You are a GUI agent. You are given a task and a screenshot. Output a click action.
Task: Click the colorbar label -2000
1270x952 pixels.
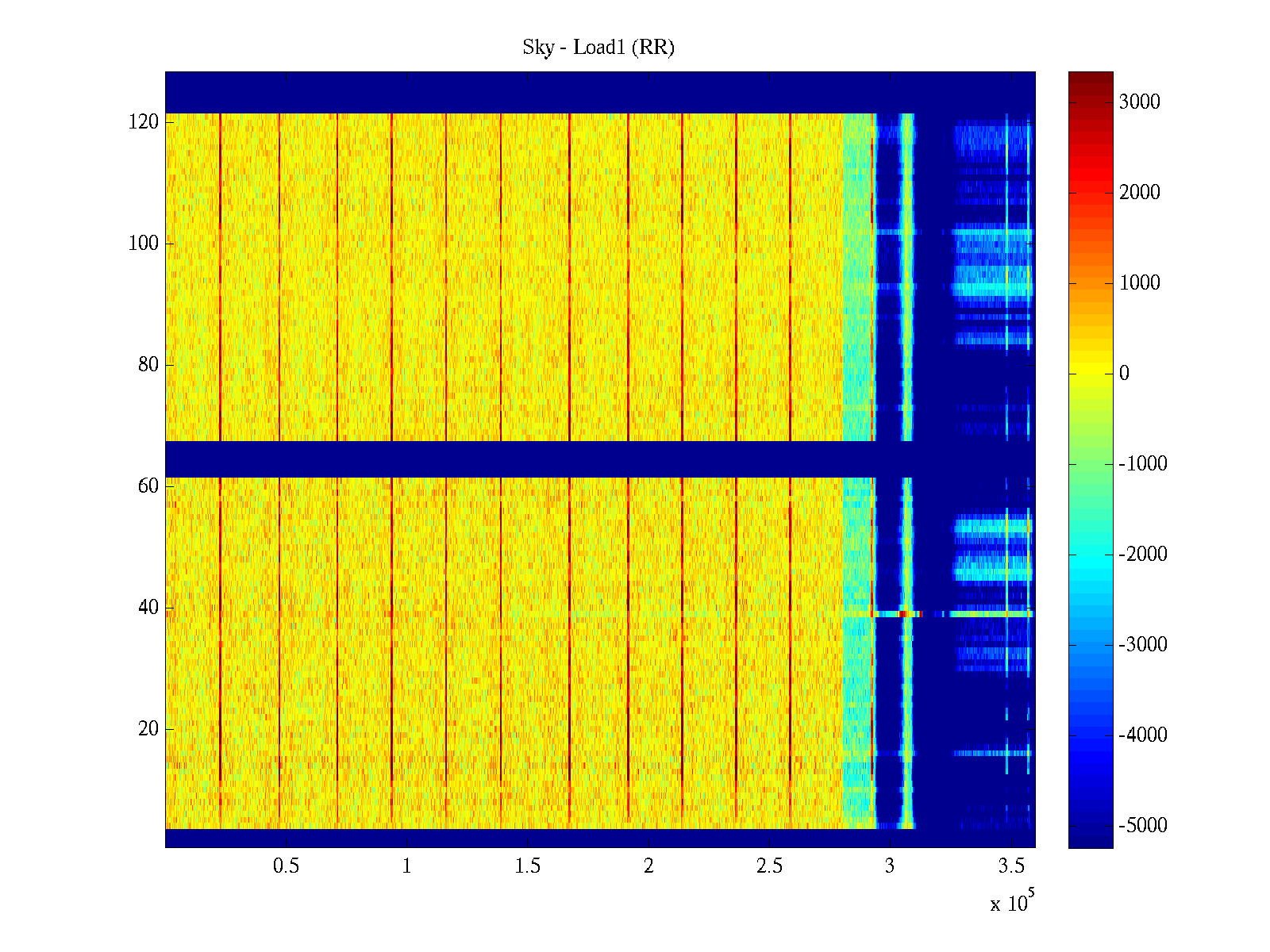(x=1142, y=555)
